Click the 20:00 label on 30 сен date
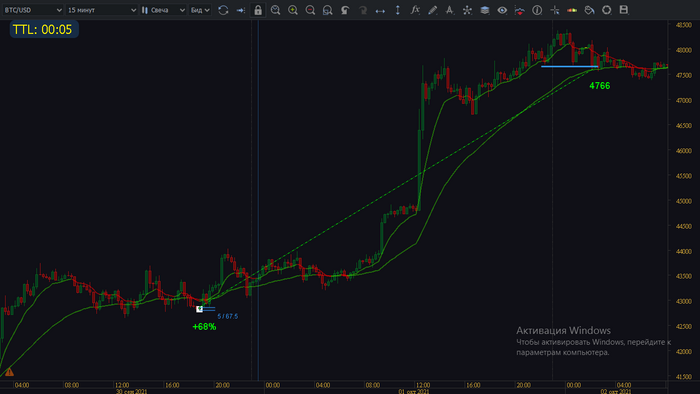This screenshot has height=394, width=700. (222, 385)
